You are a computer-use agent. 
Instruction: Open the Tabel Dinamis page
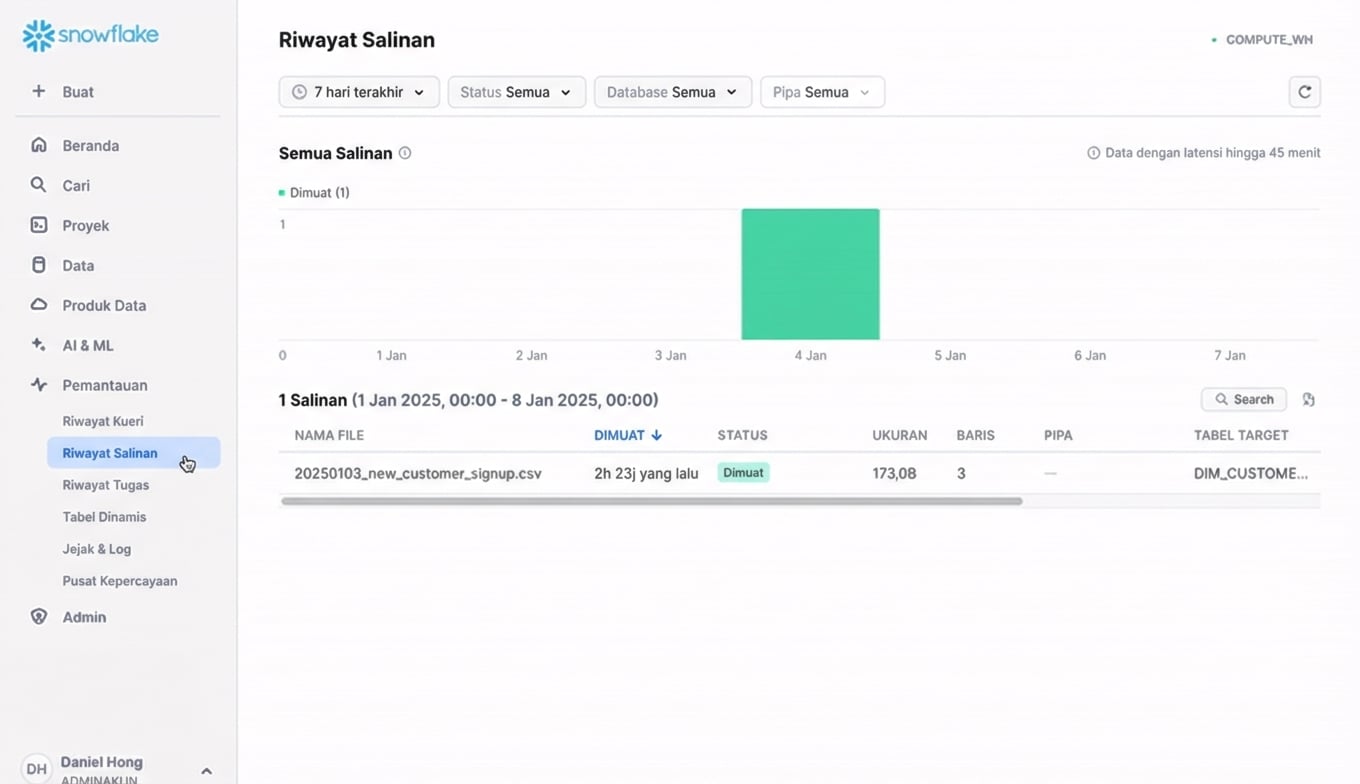pos(104,517)
